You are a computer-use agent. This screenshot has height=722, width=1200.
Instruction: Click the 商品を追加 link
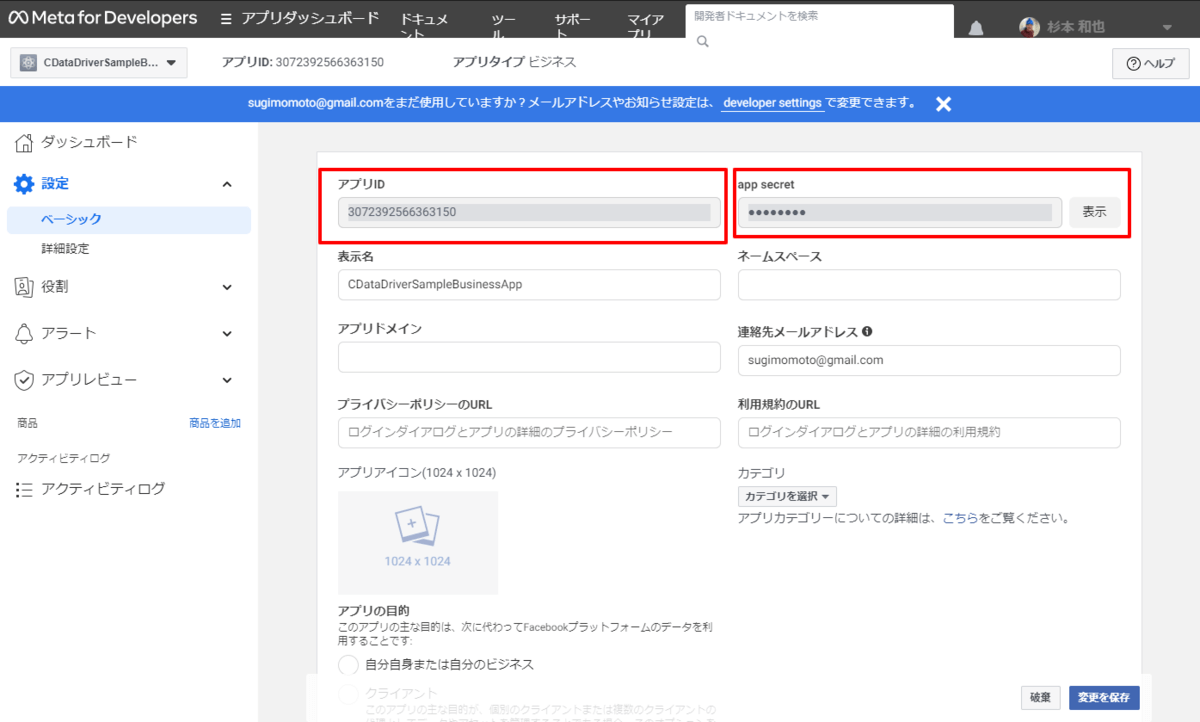point(215,423)
